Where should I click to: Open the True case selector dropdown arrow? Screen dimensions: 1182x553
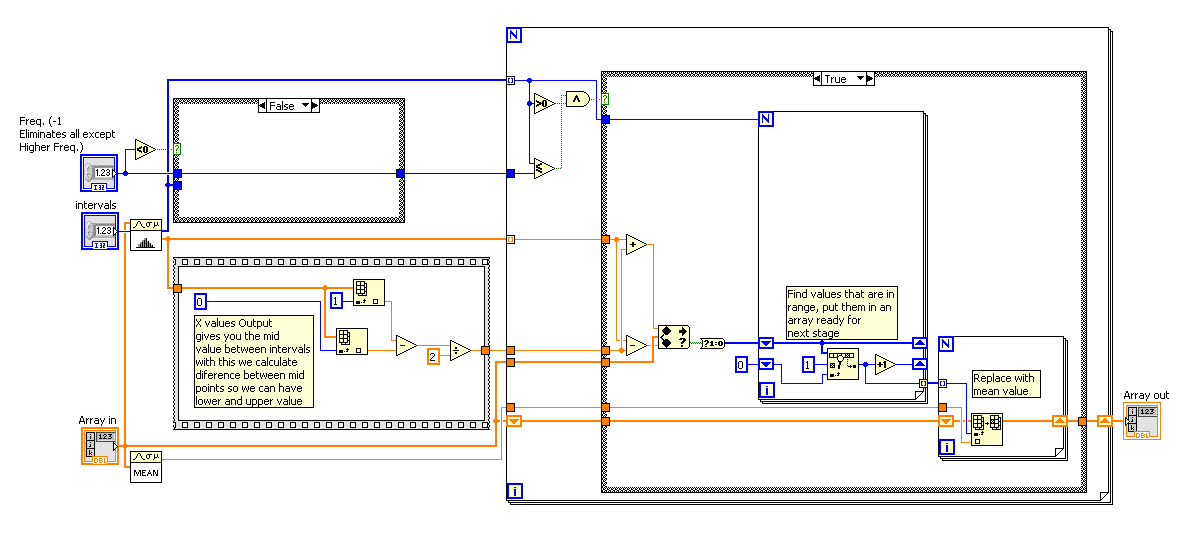coord(859,79)
